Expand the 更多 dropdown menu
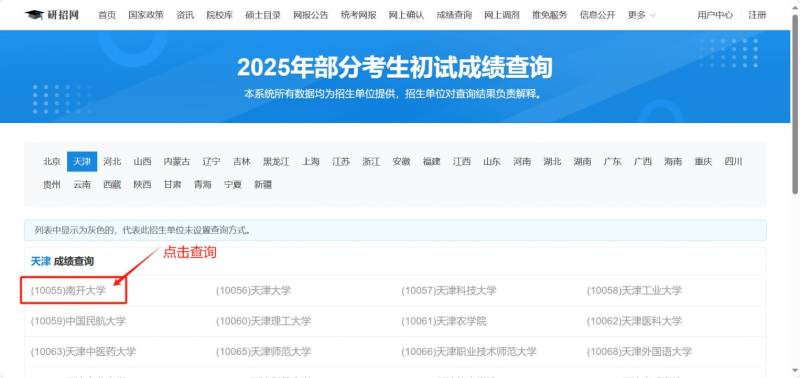Viewport: 800px width, 378px height. click(641, 15)
